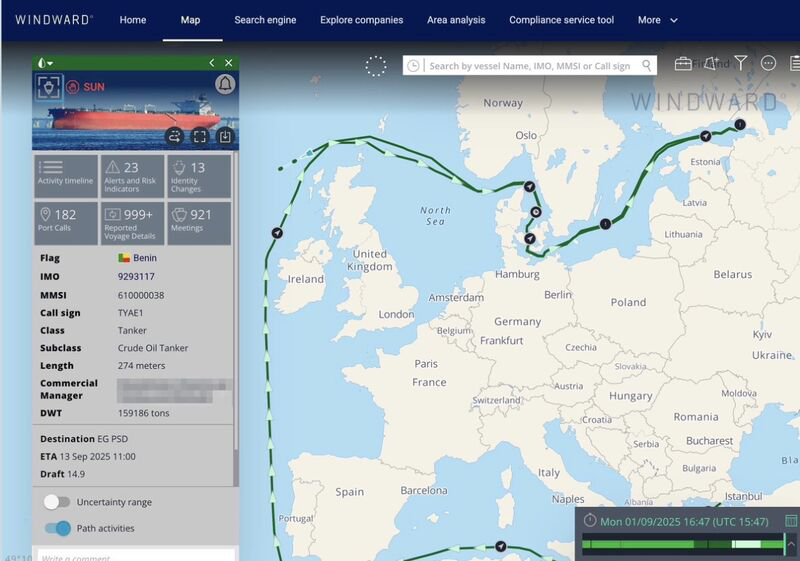The image size is (800, 561).
Task: Click the route path icon on vessel photo
Action: click(x=174, y=137)
